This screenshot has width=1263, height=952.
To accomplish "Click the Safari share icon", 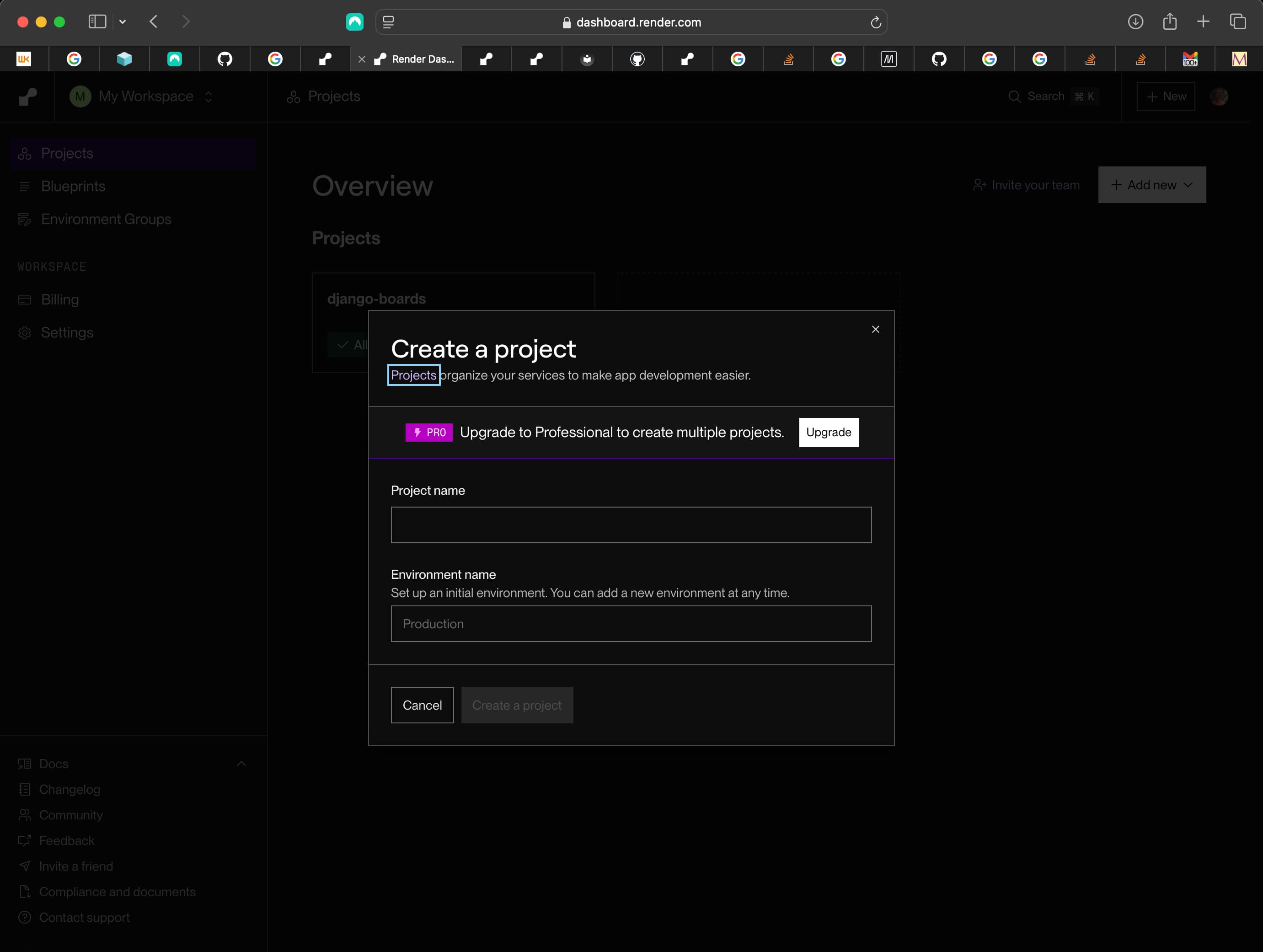I will (x=1169, y=21).
